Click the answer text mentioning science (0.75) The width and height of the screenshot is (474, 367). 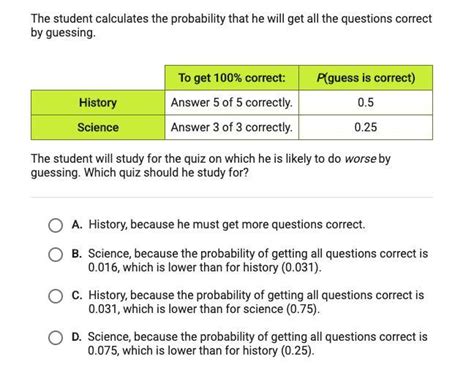(x=256, y=302)
